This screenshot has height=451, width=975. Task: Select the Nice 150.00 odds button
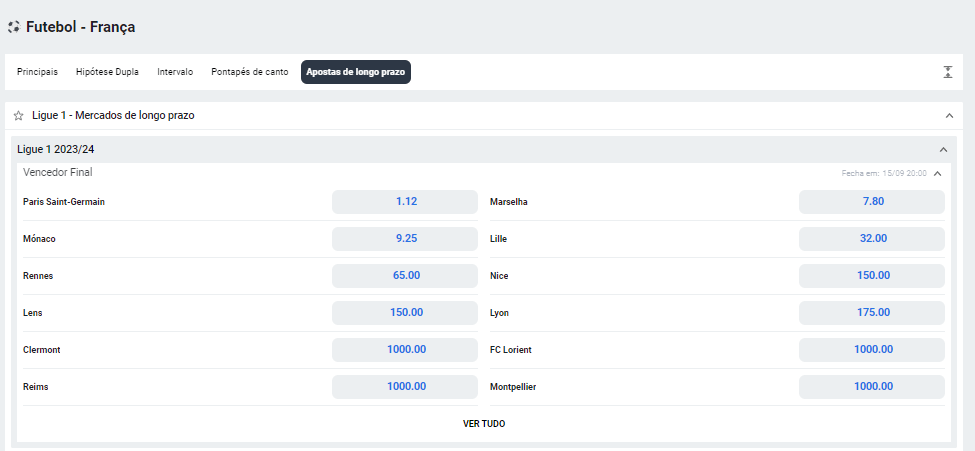872,276
